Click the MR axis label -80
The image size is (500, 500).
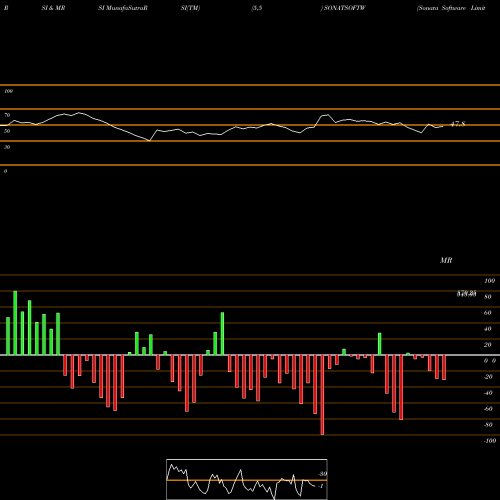pos(488,425)
